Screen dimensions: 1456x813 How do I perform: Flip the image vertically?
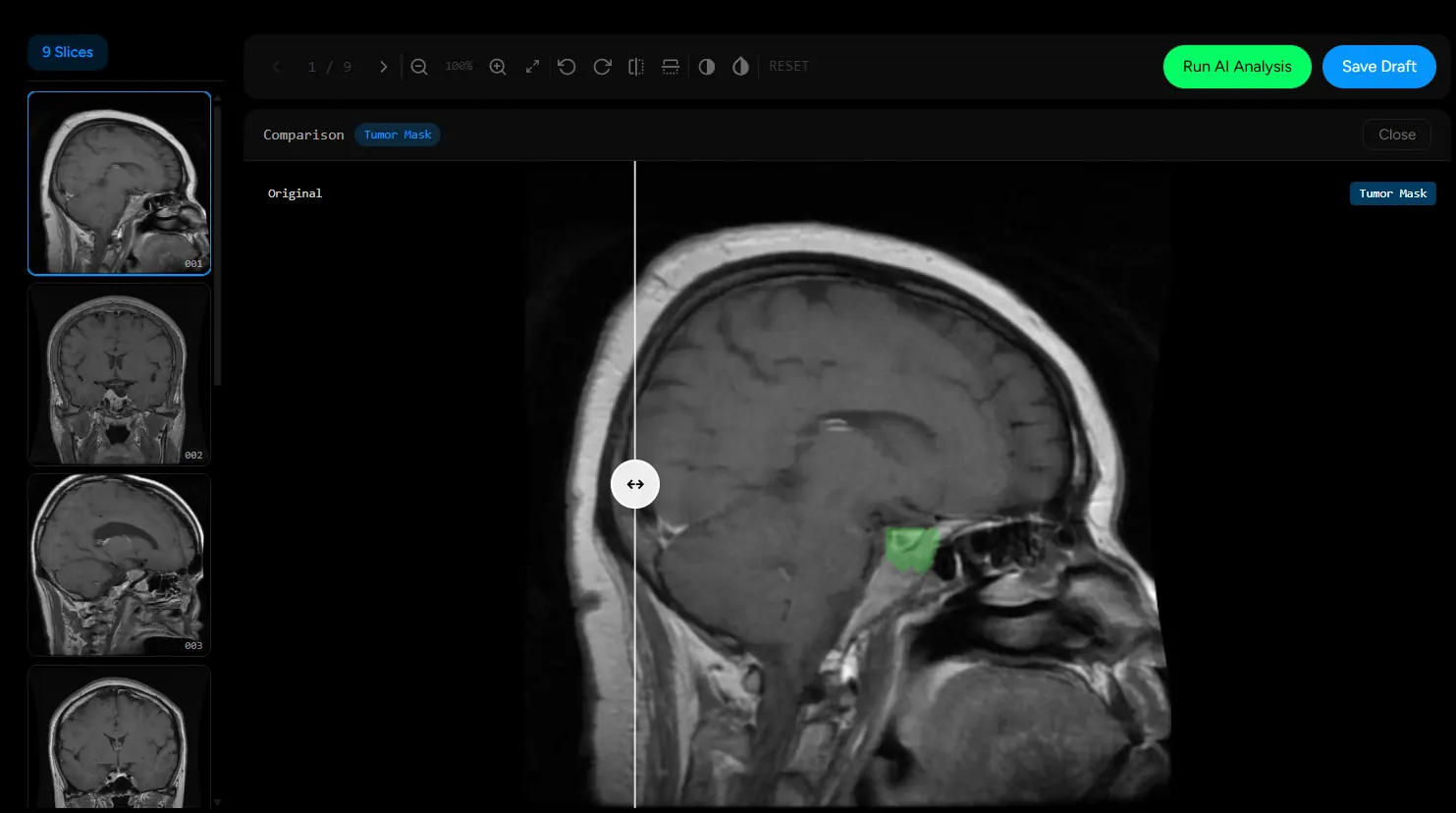pos(671,67)
